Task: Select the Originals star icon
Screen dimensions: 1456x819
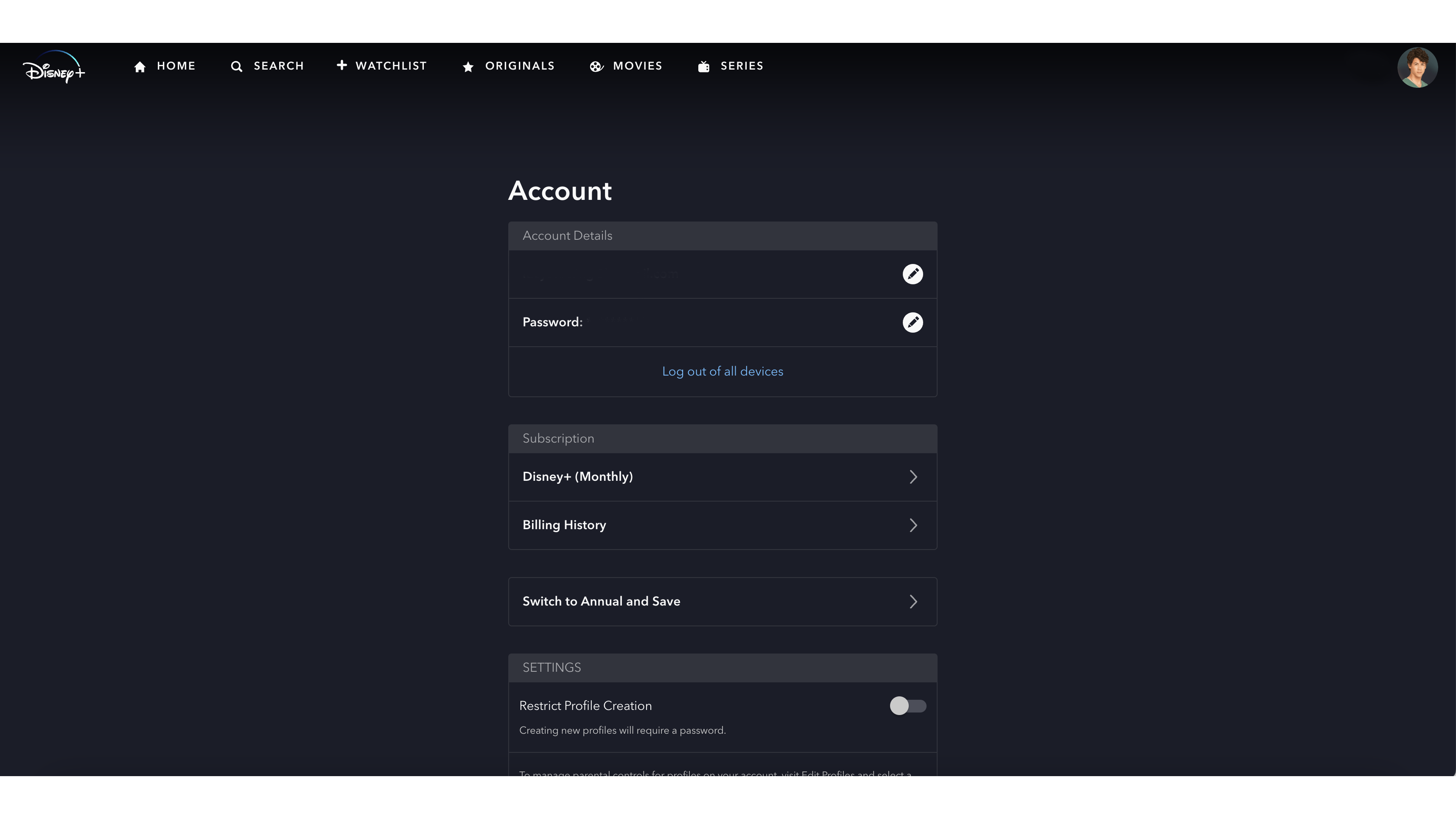Action: [468, 66]
